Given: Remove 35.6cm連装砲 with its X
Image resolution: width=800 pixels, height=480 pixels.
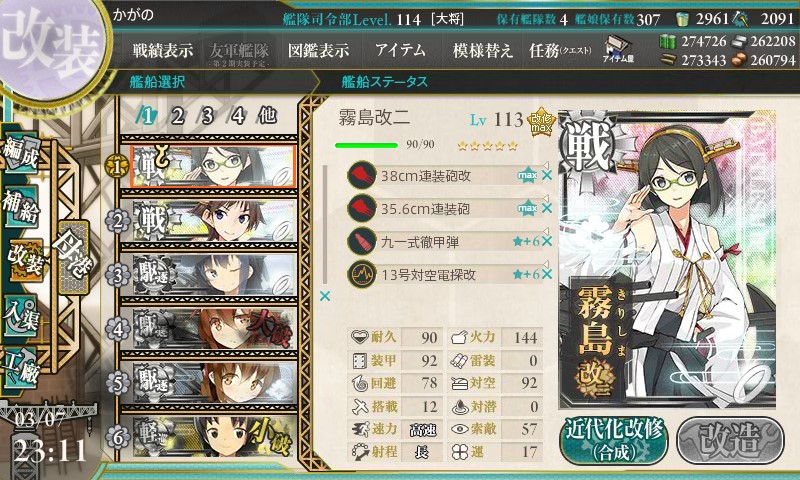Looking at the screenshot, I should click(x=547, y=208).
